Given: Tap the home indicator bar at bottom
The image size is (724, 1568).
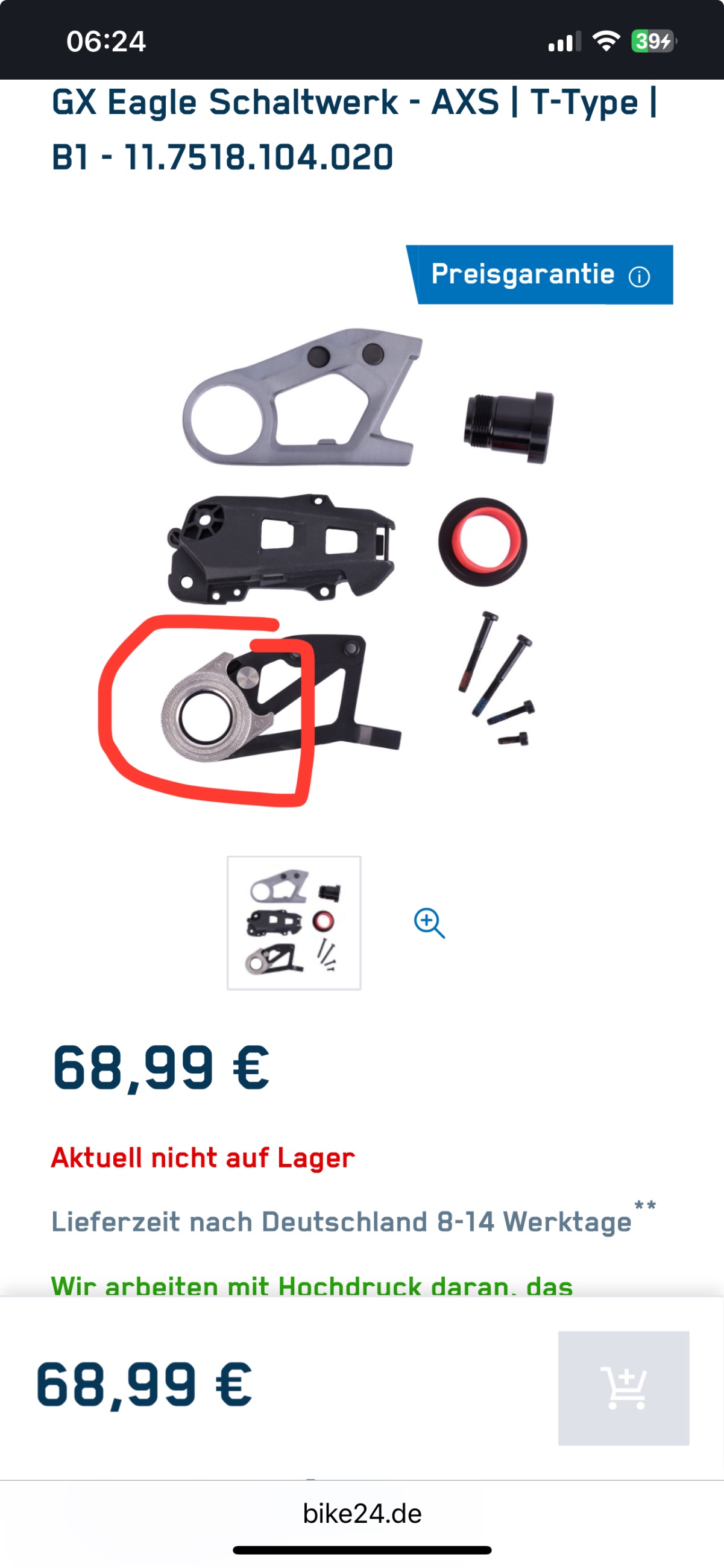Looking at the screenshot, I should point(362,1550).
